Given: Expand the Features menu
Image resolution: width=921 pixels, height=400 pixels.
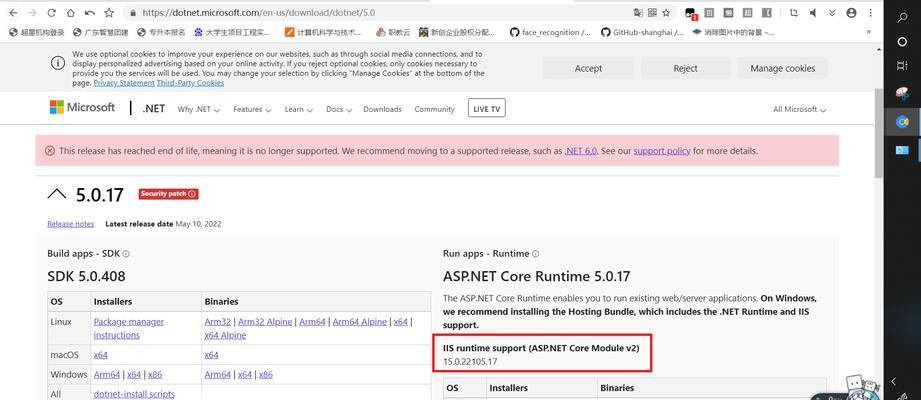Looking at the screenshot, I should [252, 109].
